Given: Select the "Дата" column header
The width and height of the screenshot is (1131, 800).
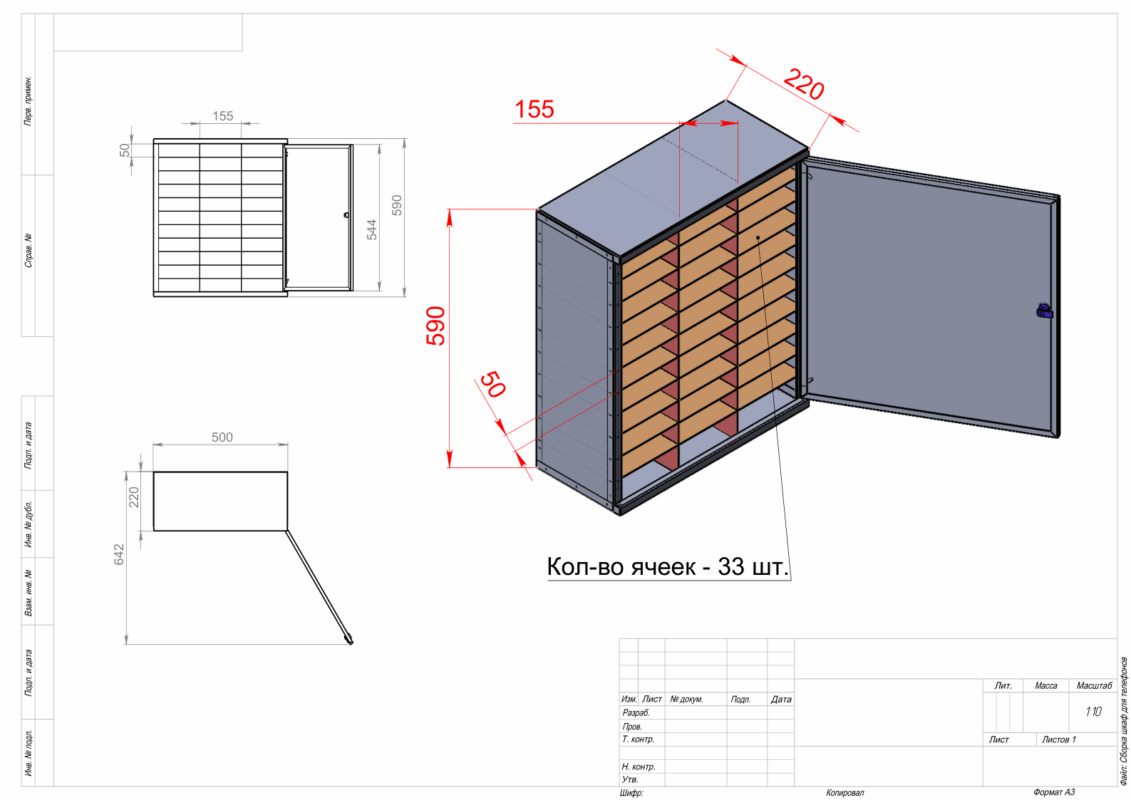Looking at the screenshot, I should click(781, 699).
